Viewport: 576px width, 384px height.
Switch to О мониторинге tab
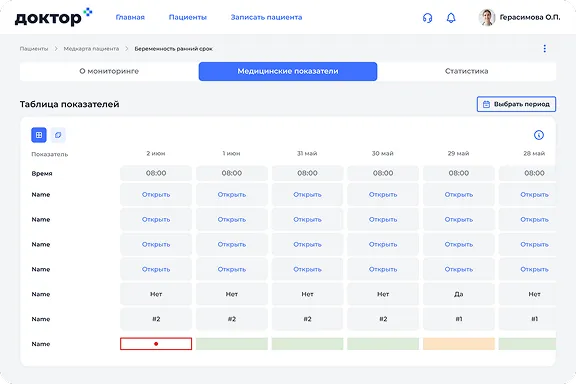coord(109,71)
